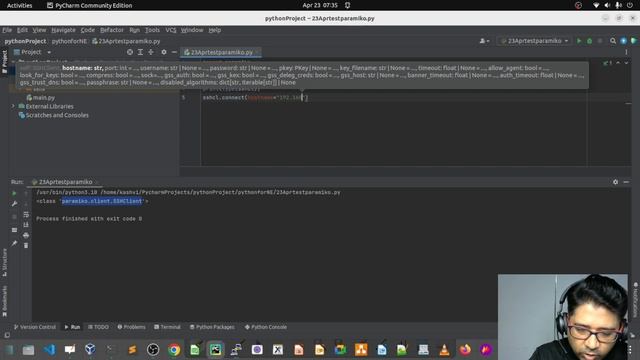Open the Refactor menu
The height and width of the screenshot is (360, 640).
click(x=111, y=30)
